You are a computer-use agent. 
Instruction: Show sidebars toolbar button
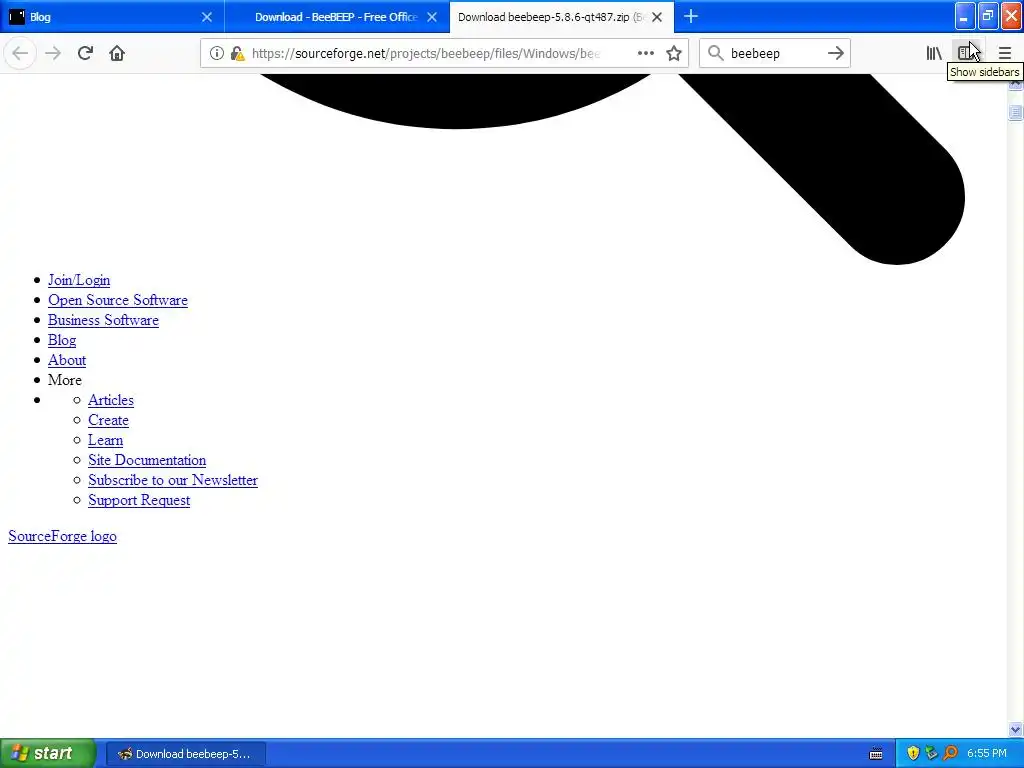pyautogui.click(x=967, y=54)
